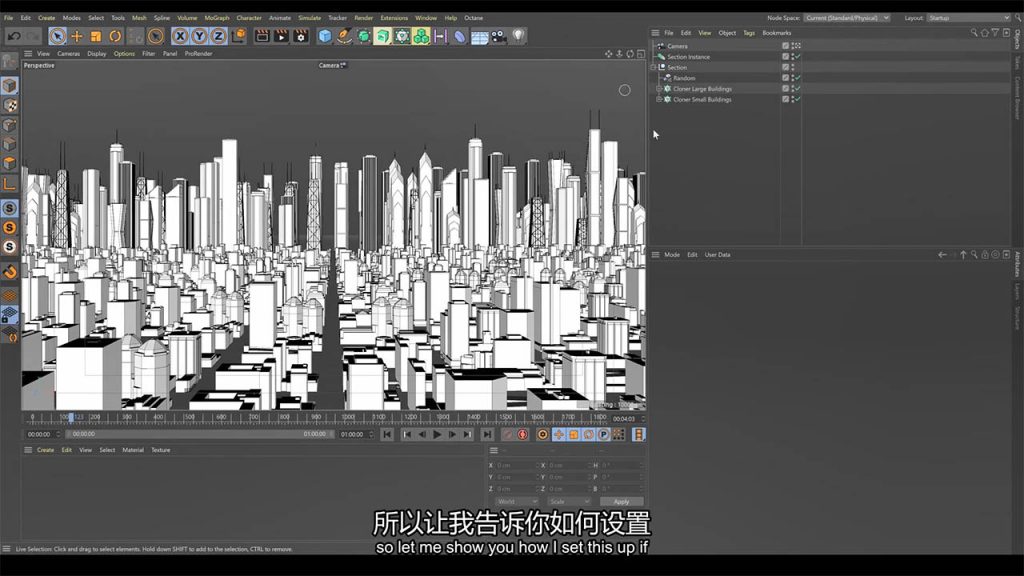Expand the Cloner Small Buildings tree item
The image size is (1024, 576).
tap(659, 100)
